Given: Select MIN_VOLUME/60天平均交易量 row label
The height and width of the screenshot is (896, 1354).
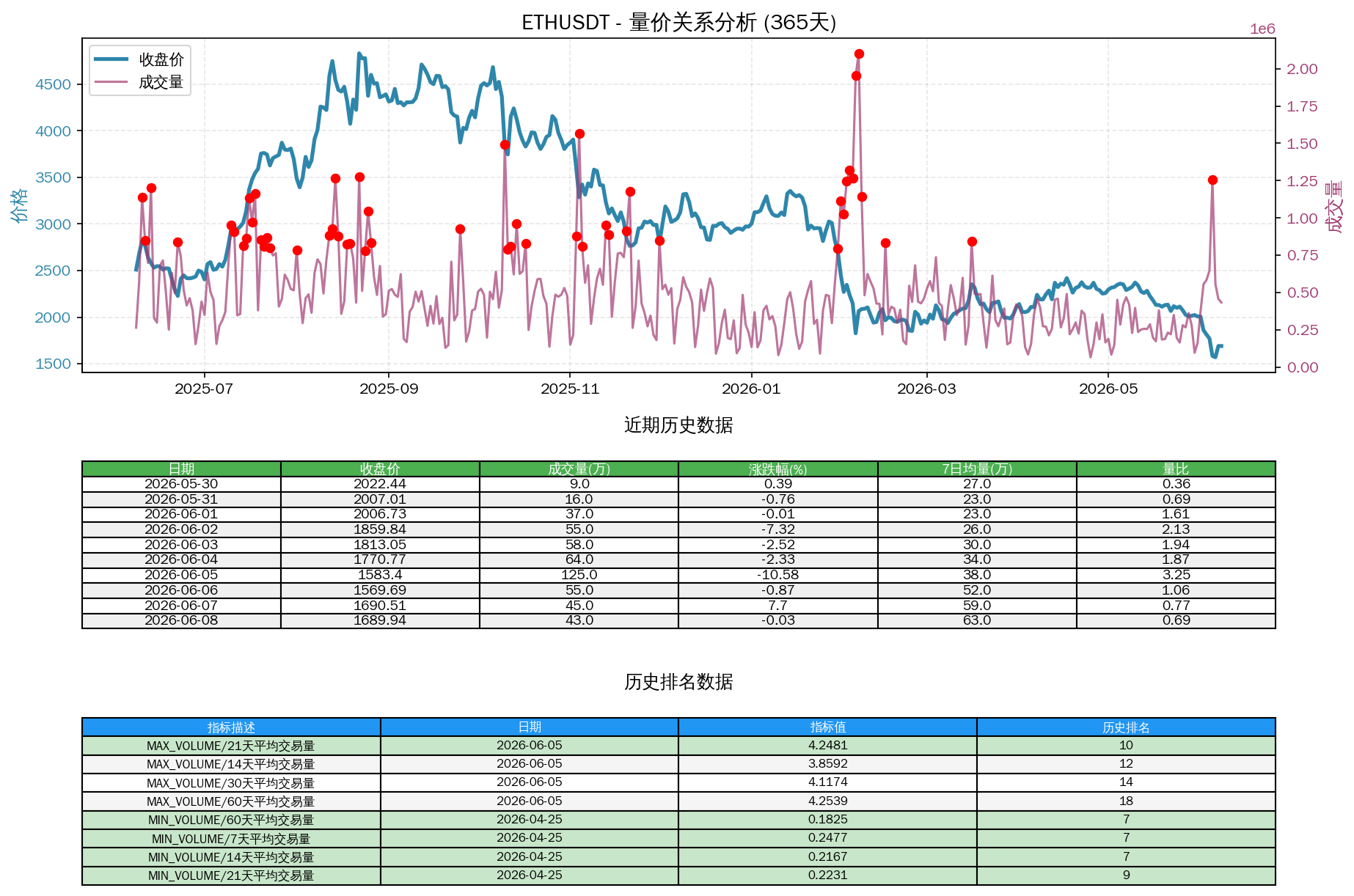Looking at the screenshot, I should 231,820.
